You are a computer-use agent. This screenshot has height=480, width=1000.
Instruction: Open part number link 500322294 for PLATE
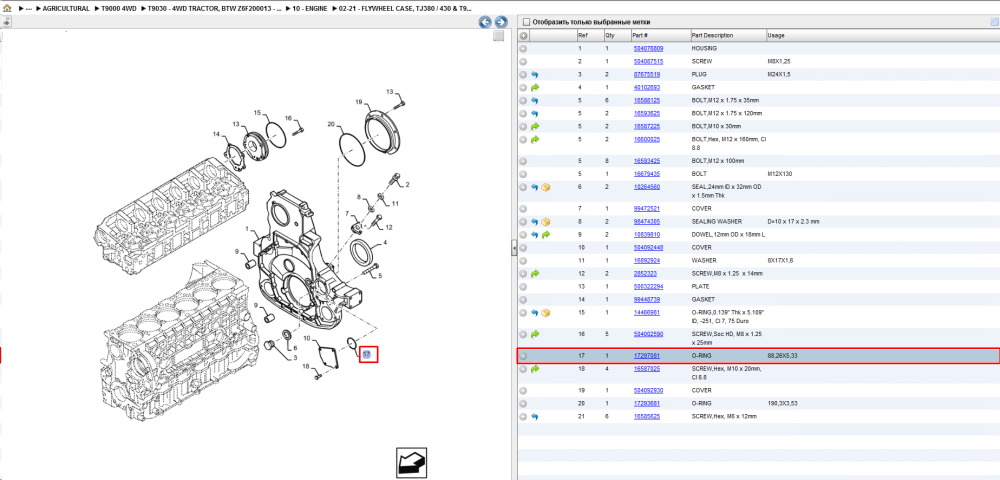[x=648, y=286]
